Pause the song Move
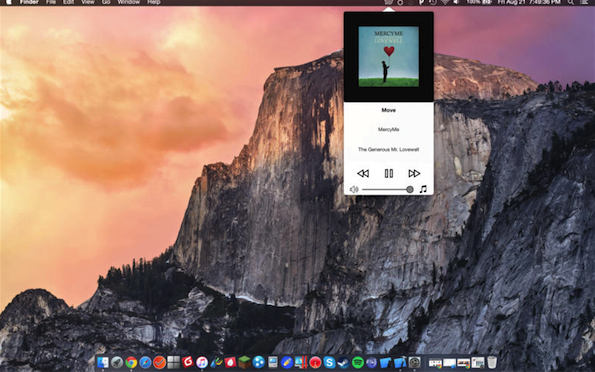The width and height of the screenshot is (595, 372). click(389, 173)
